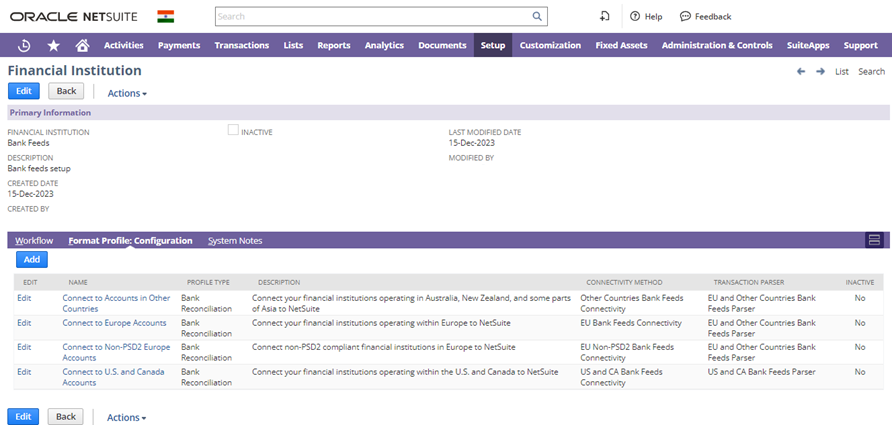Image resolution: width=892 pixels, height=425 pixels.
Task: Open the Reports menu
Action: click(x=334, y=46)
